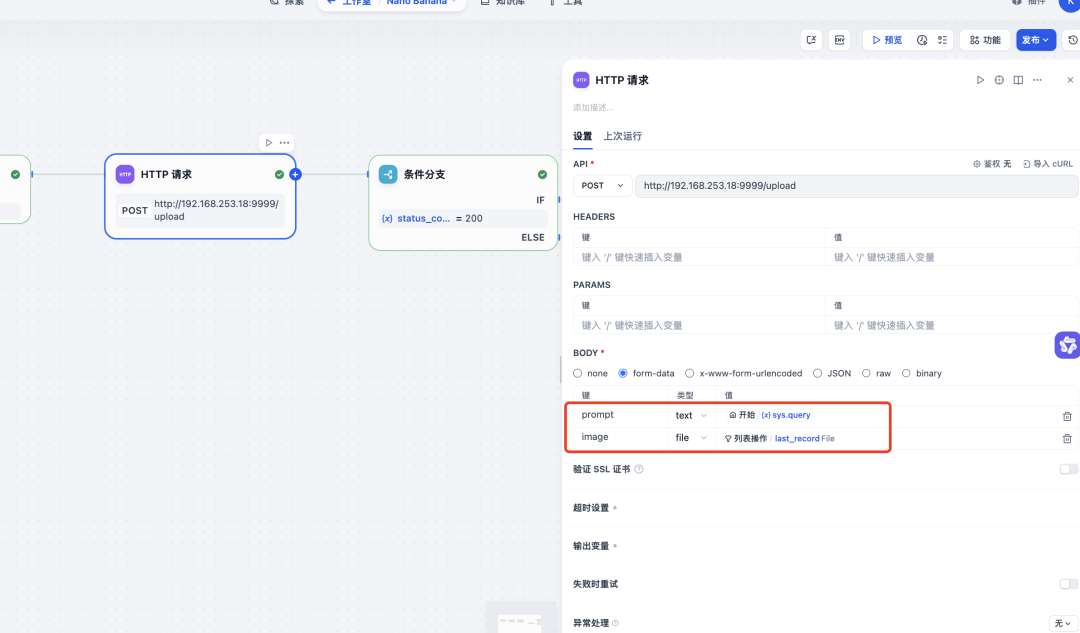
Task: Switch to the 上次运行 tab
Action: click(x=622, y=136)
